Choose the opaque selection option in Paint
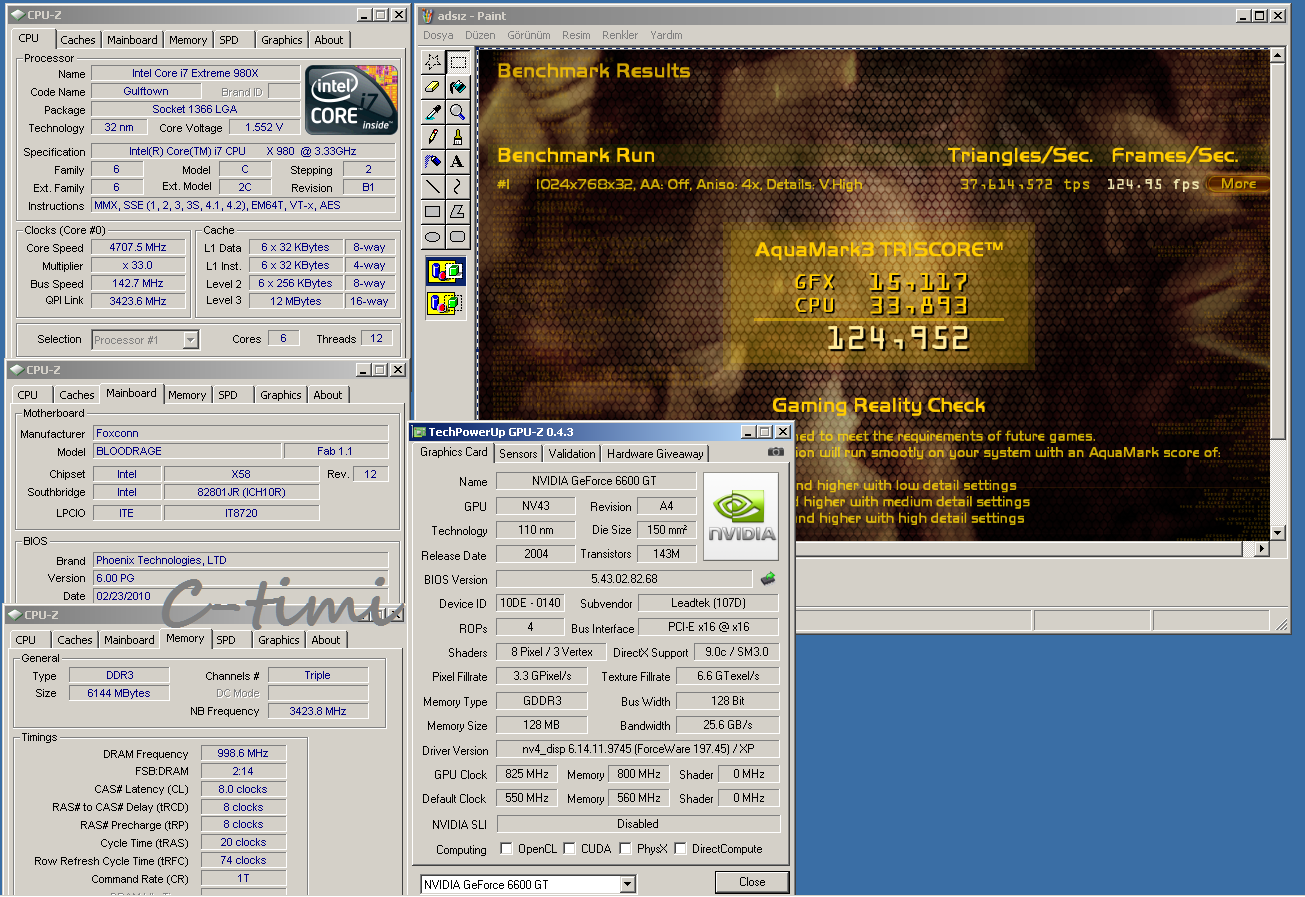Viewport: 1305px width, 897px height. [445, 271]
